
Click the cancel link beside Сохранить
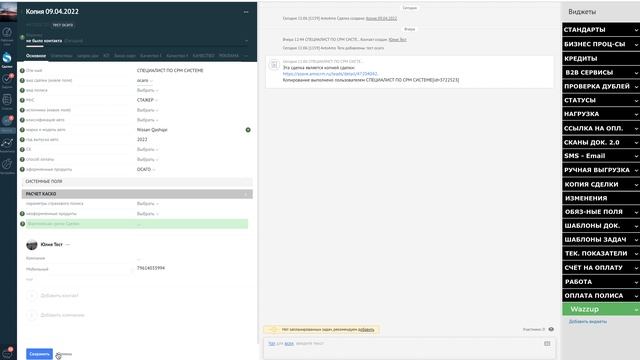pyautogui.click(x=64, y=354)
